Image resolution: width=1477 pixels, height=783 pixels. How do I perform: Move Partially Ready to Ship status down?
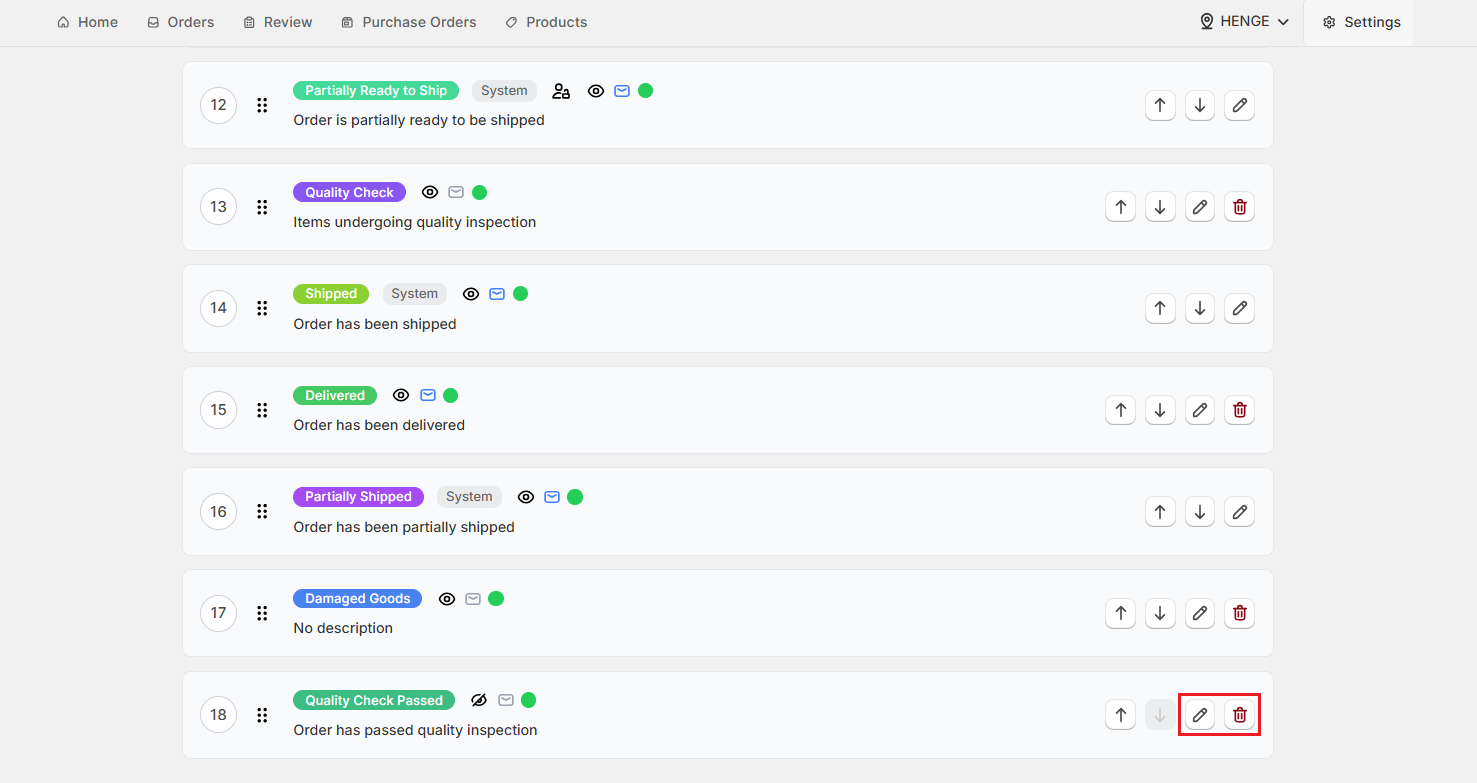point(1200,105)
